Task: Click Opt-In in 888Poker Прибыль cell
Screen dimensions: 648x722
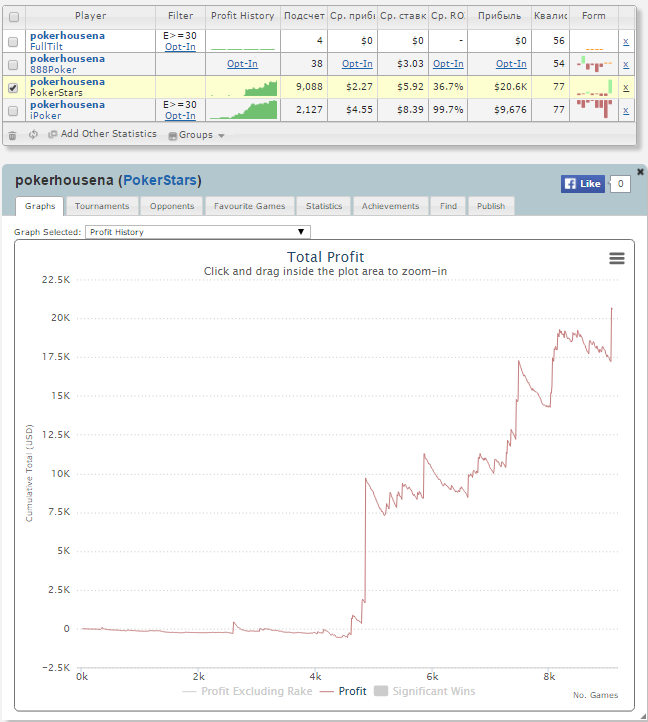Action: point(511,64)
